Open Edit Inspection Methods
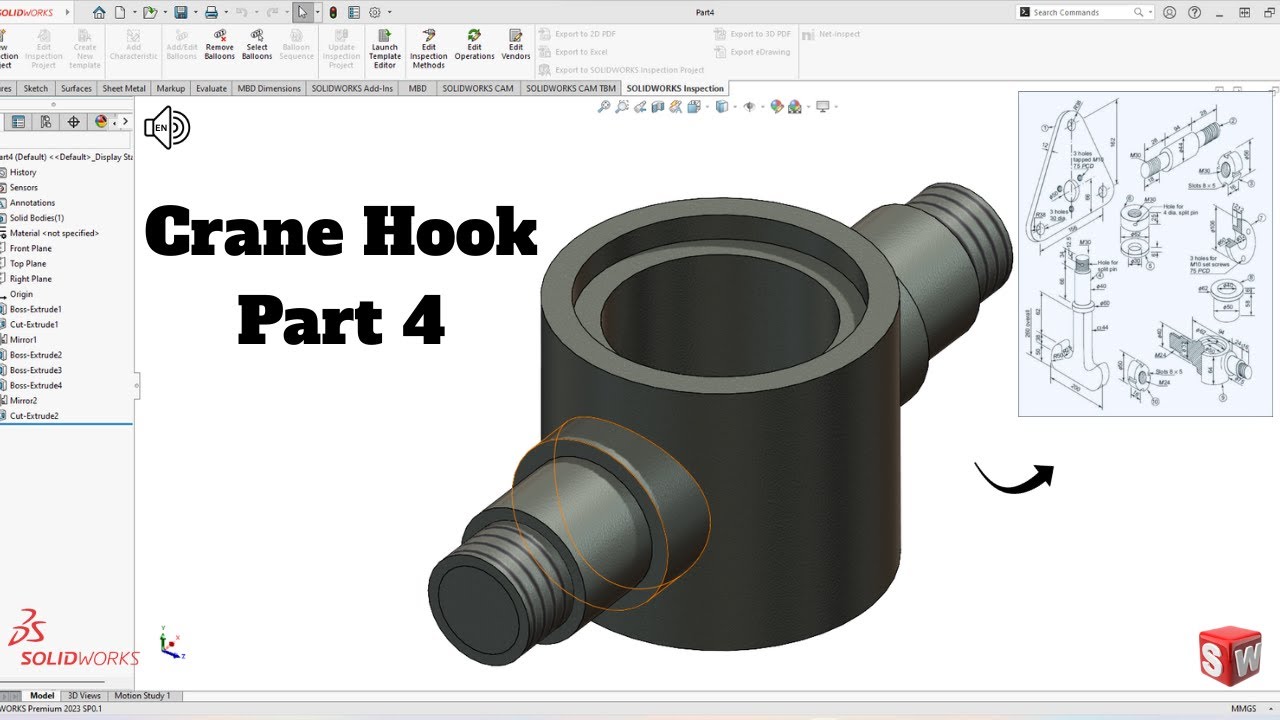Image resolution: width=1280 pixels, height=720 pixels. coord(429,49)
